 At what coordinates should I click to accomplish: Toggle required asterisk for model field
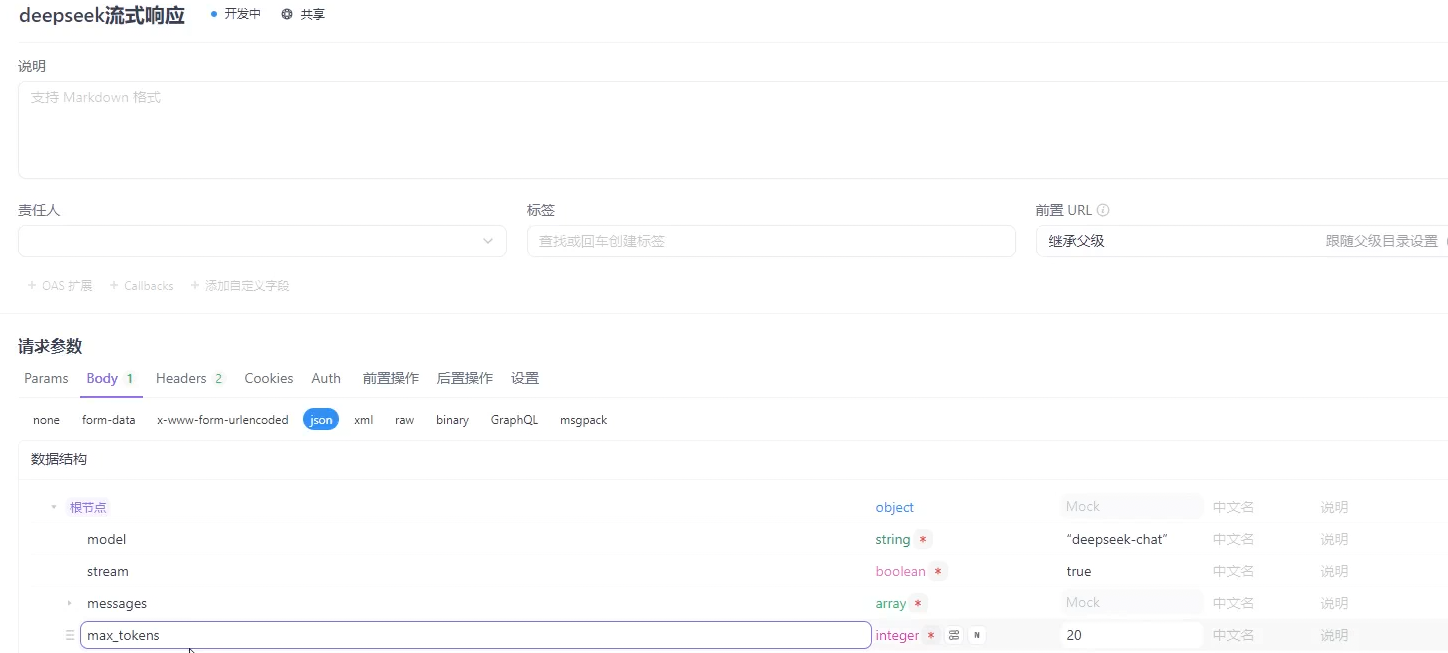coord(923,539)
